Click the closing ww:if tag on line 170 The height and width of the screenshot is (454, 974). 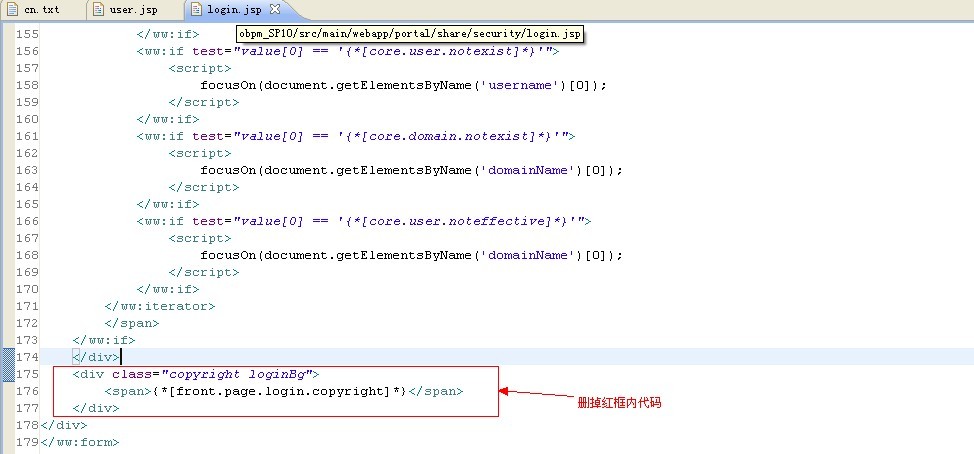pos(168,289)
